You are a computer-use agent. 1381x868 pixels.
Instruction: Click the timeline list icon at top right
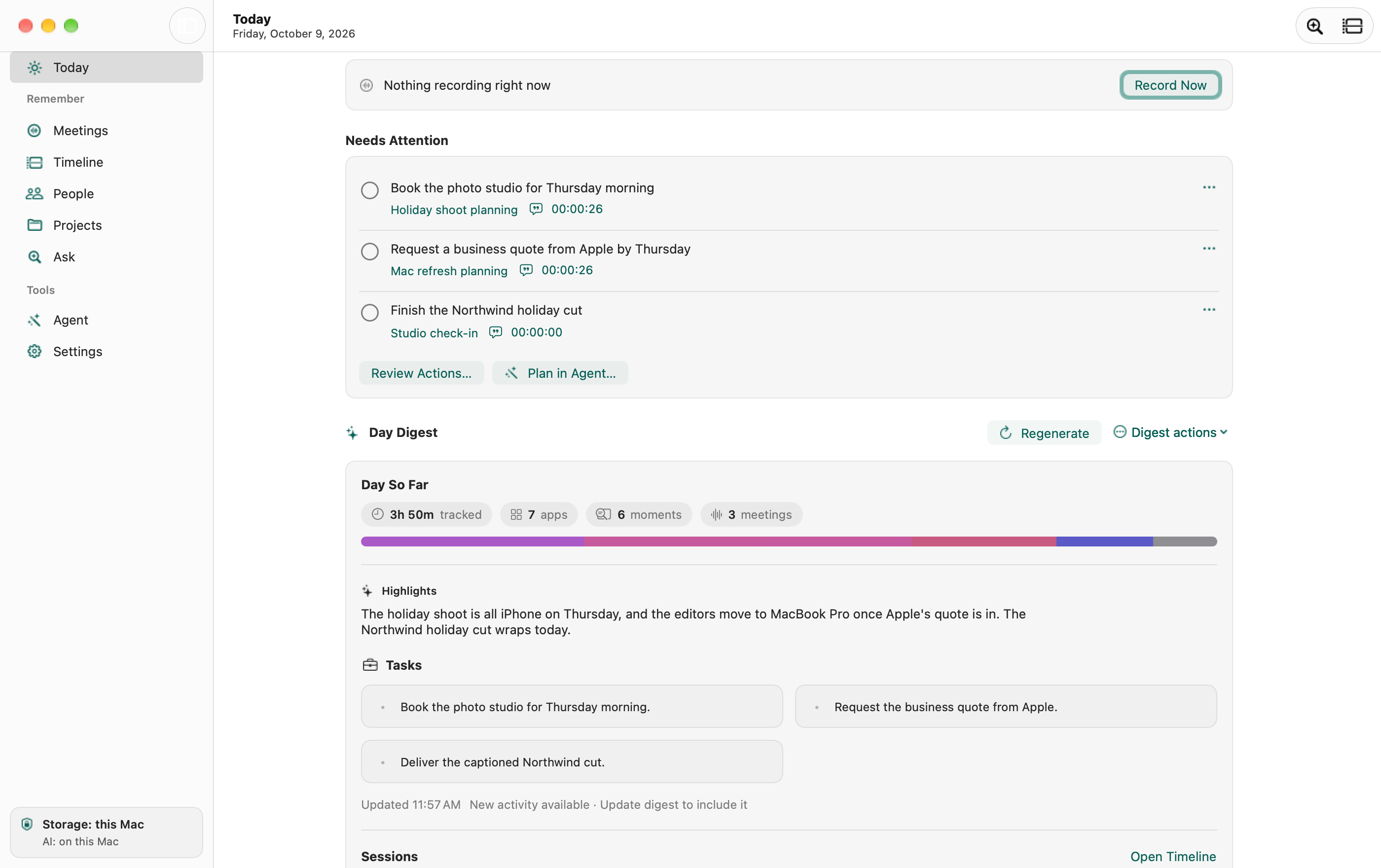1352,26
